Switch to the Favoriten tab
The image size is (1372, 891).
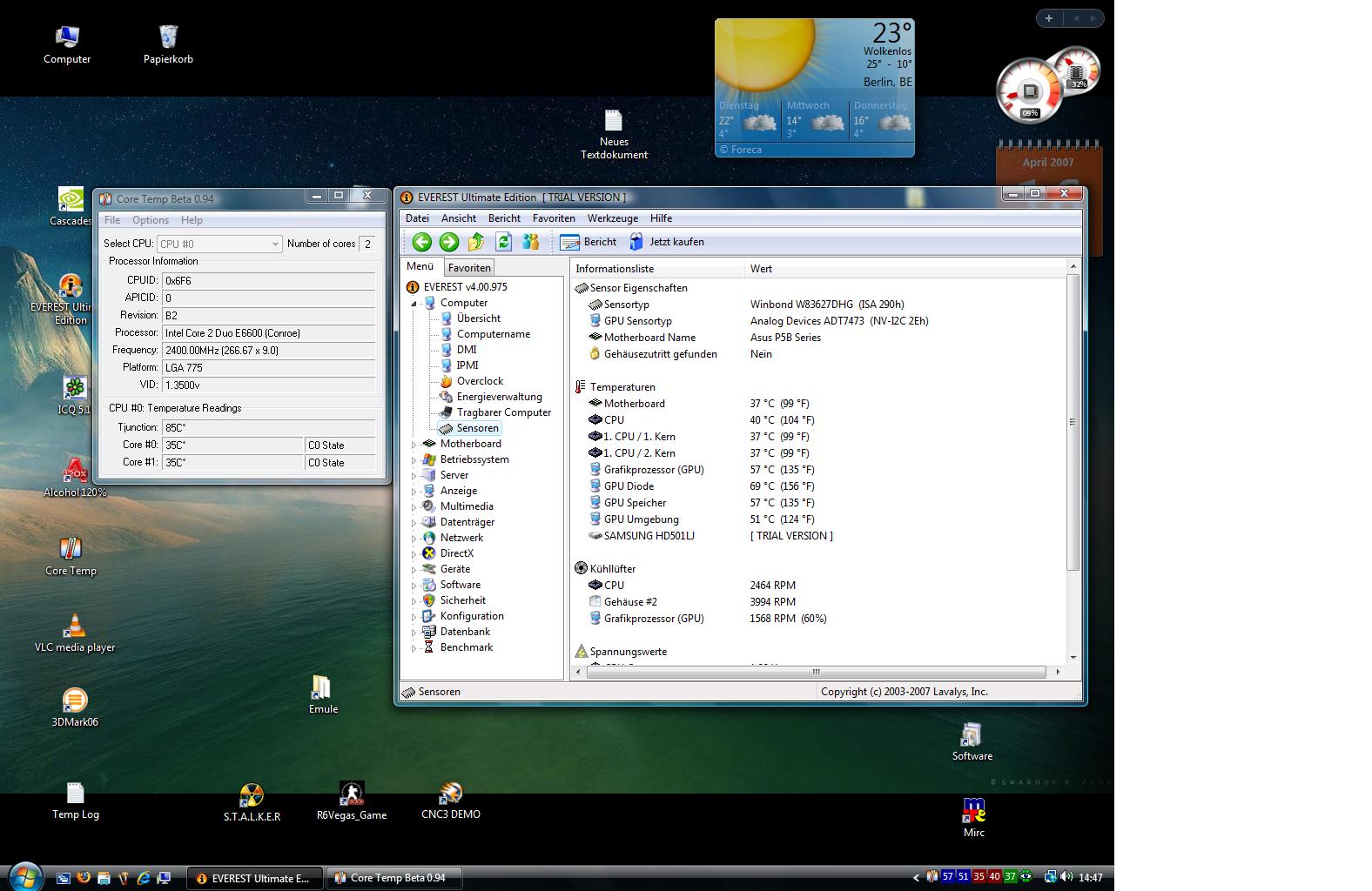pos(469,268)
